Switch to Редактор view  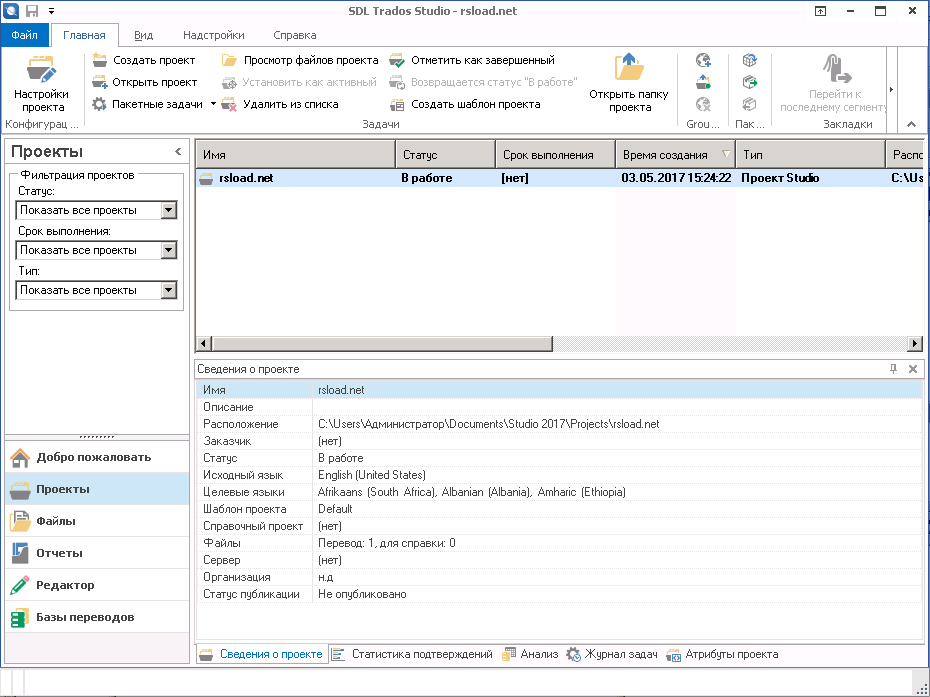(x=97, y=585)
